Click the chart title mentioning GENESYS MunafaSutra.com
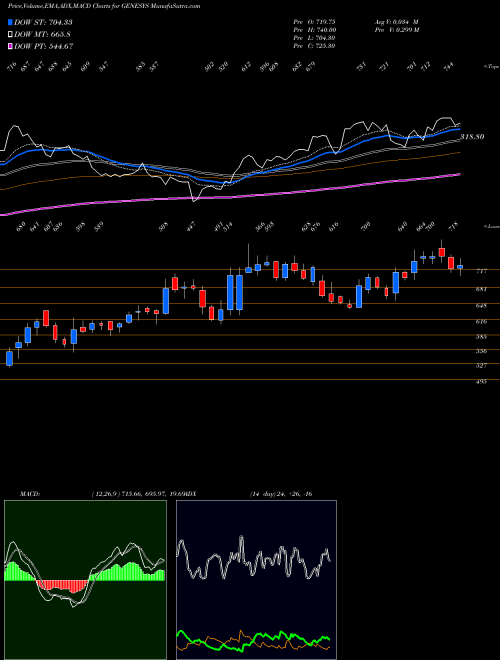 [x=104, y=6]
